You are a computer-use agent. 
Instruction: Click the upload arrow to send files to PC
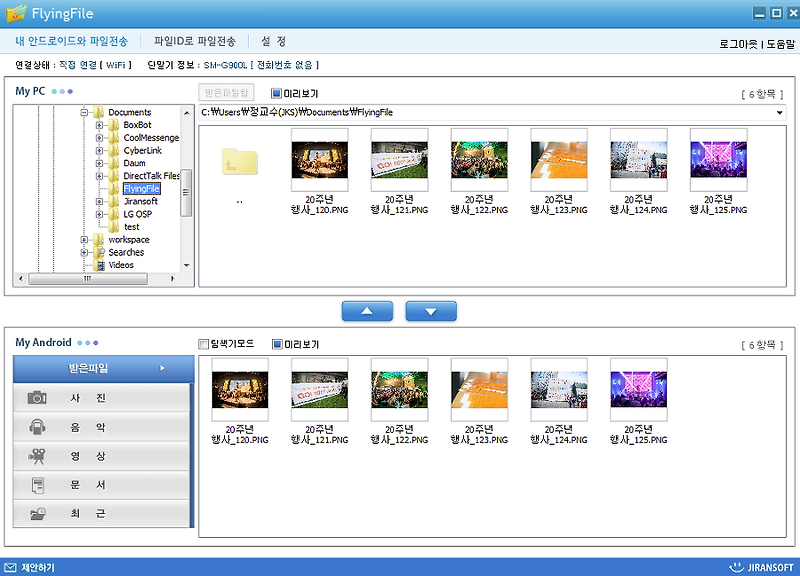367,310
